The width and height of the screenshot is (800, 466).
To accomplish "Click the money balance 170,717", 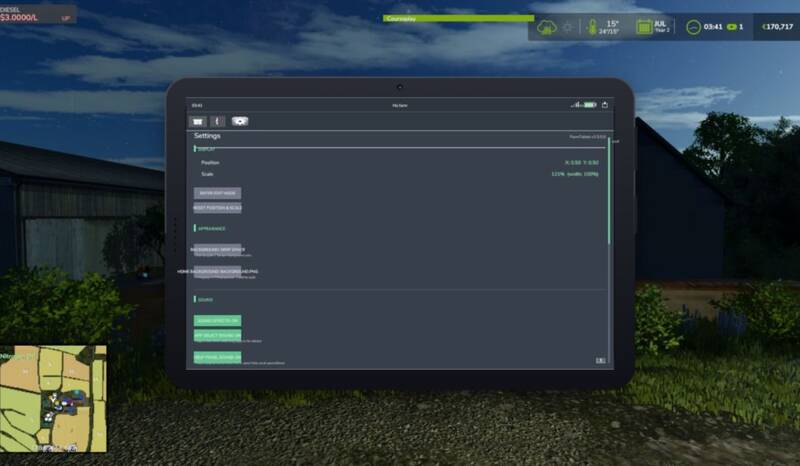I will pos(778,27).
